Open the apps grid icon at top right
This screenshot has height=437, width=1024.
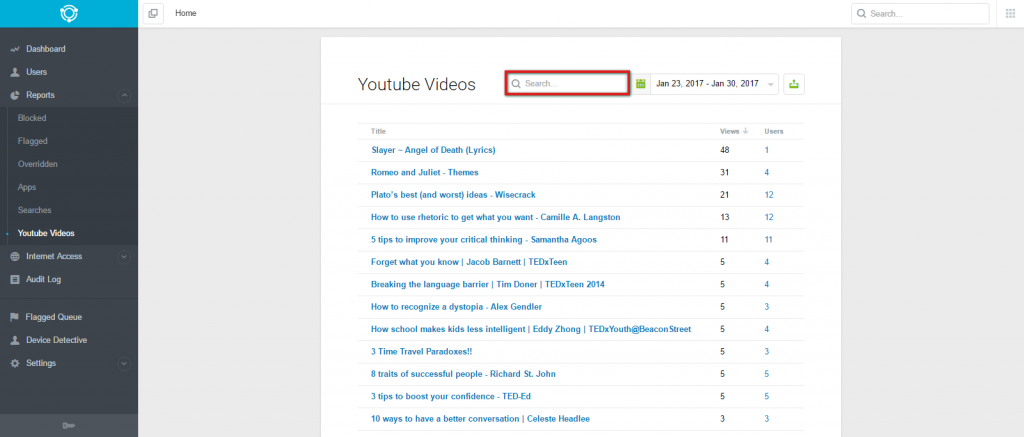click(1010, 14)
